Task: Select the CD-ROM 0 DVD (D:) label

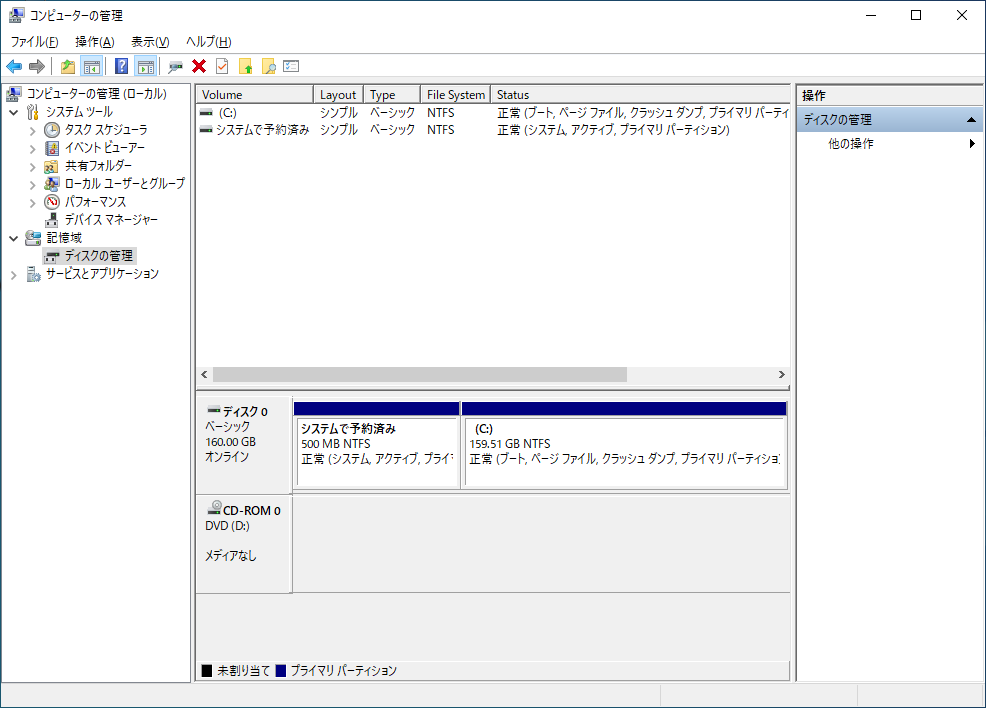Action: coord(244,543)
